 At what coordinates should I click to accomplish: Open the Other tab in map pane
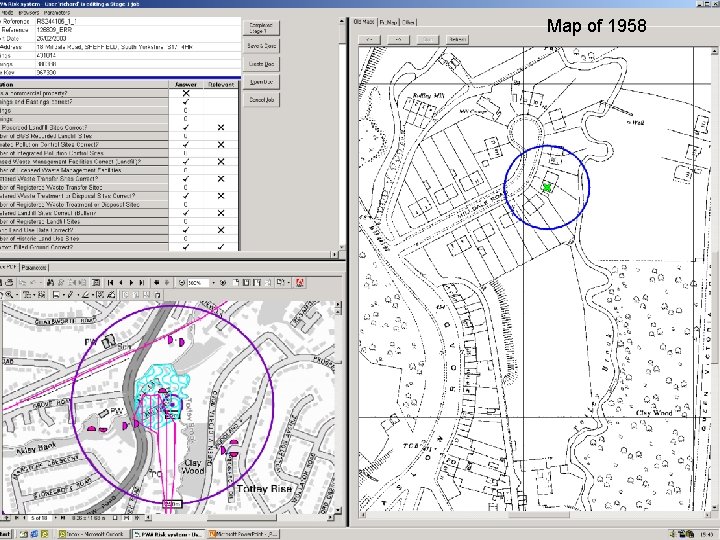[x=408, y=22]
